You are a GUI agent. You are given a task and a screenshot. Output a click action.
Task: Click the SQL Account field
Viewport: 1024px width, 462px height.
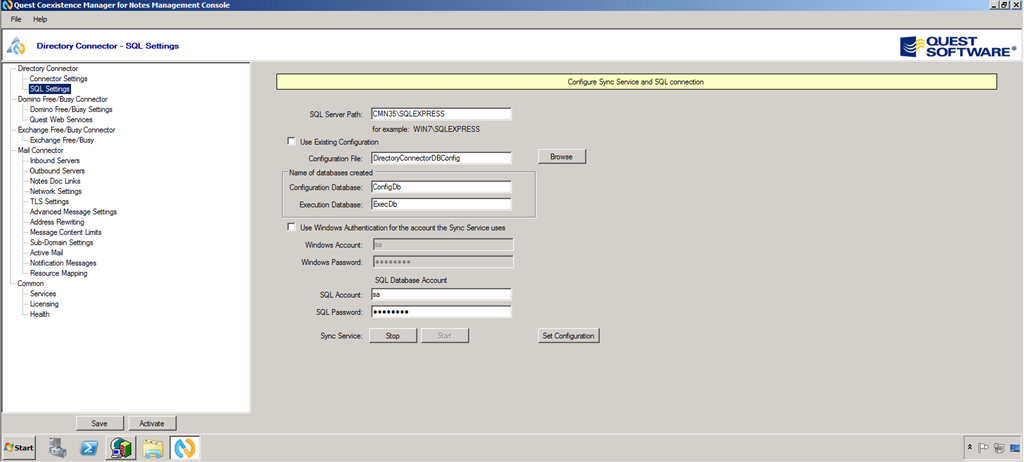441,295
